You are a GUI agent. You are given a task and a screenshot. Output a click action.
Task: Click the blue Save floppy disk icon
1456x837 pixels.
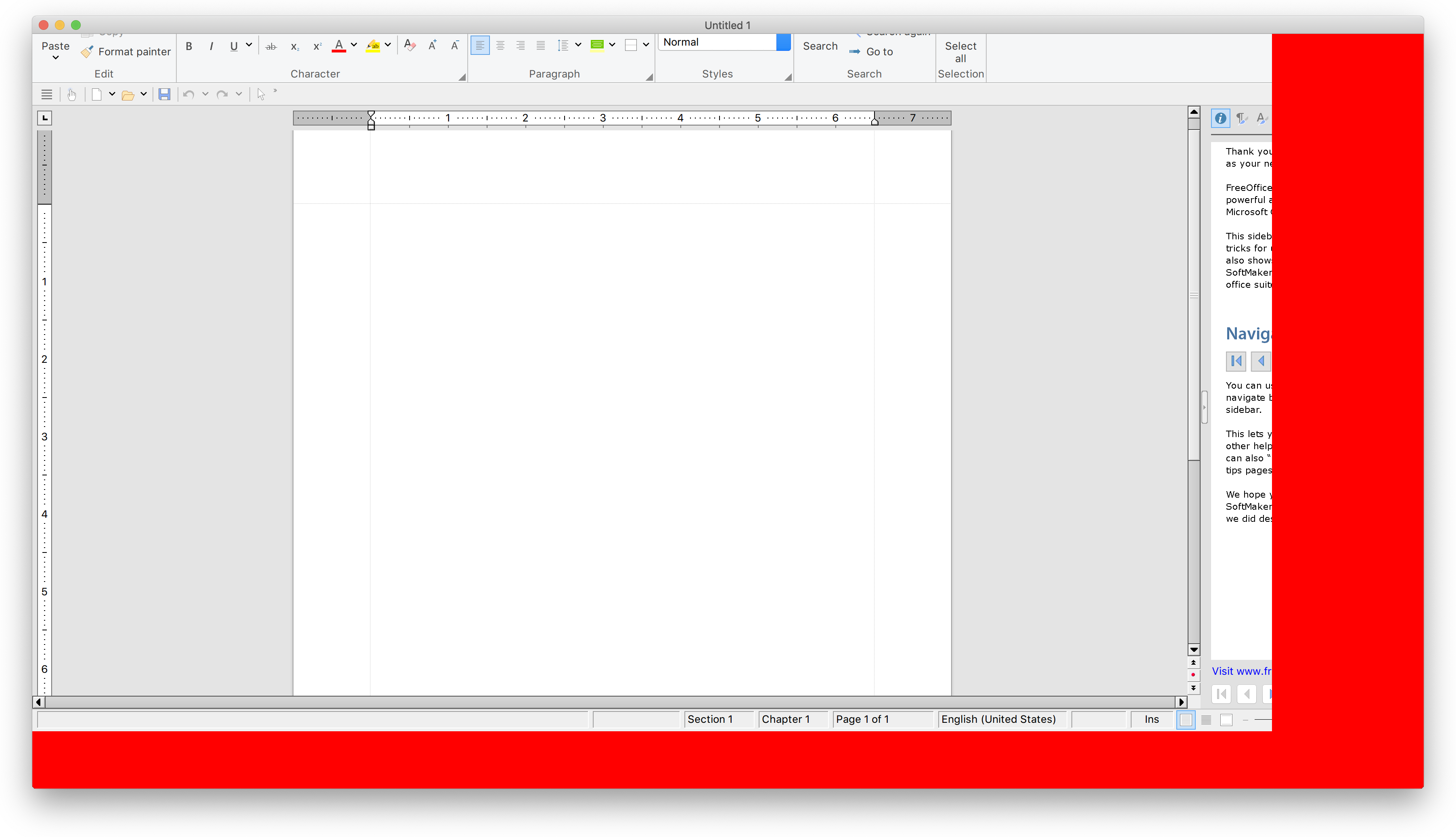(x=164, y=94)
